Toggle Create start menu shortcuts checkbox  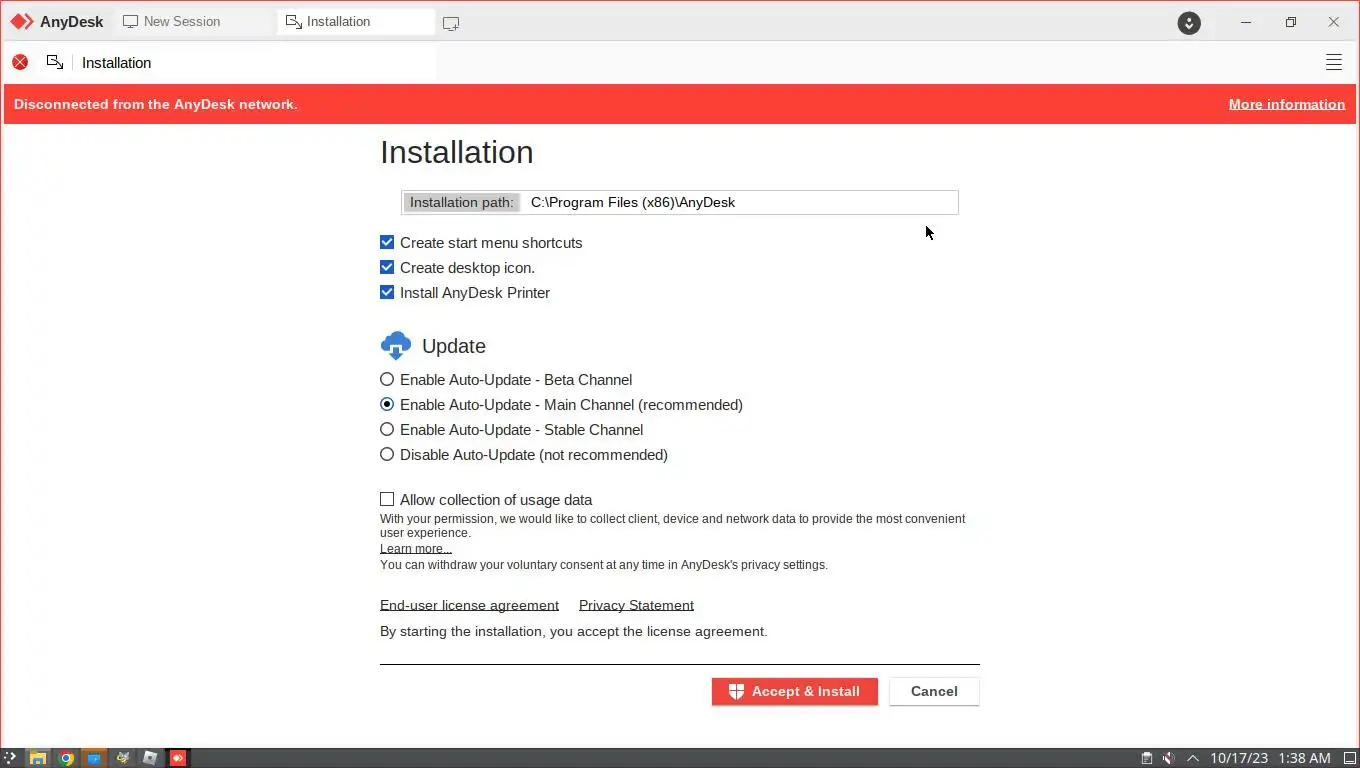tap(387, 242)
